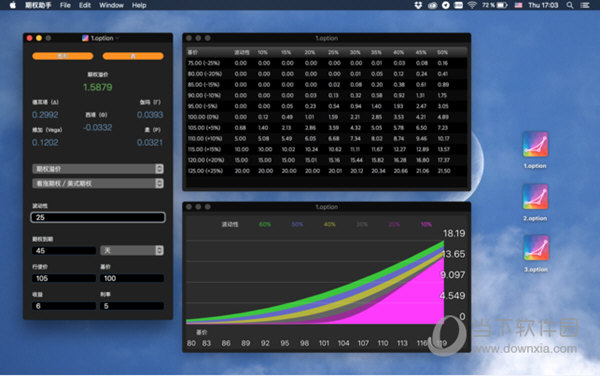600x376 pixels.
Task: Select the 3.option desktop file icon
Action: [536, 247]
